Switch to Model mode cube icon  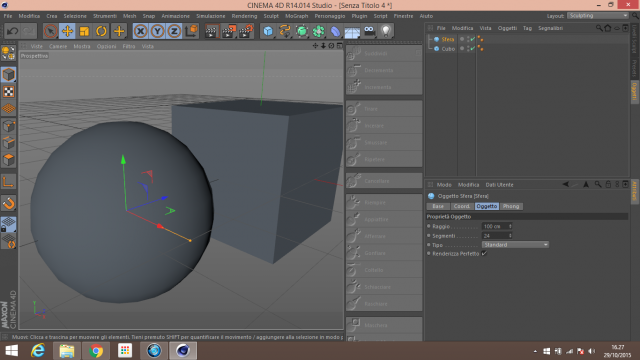point(9,75)
